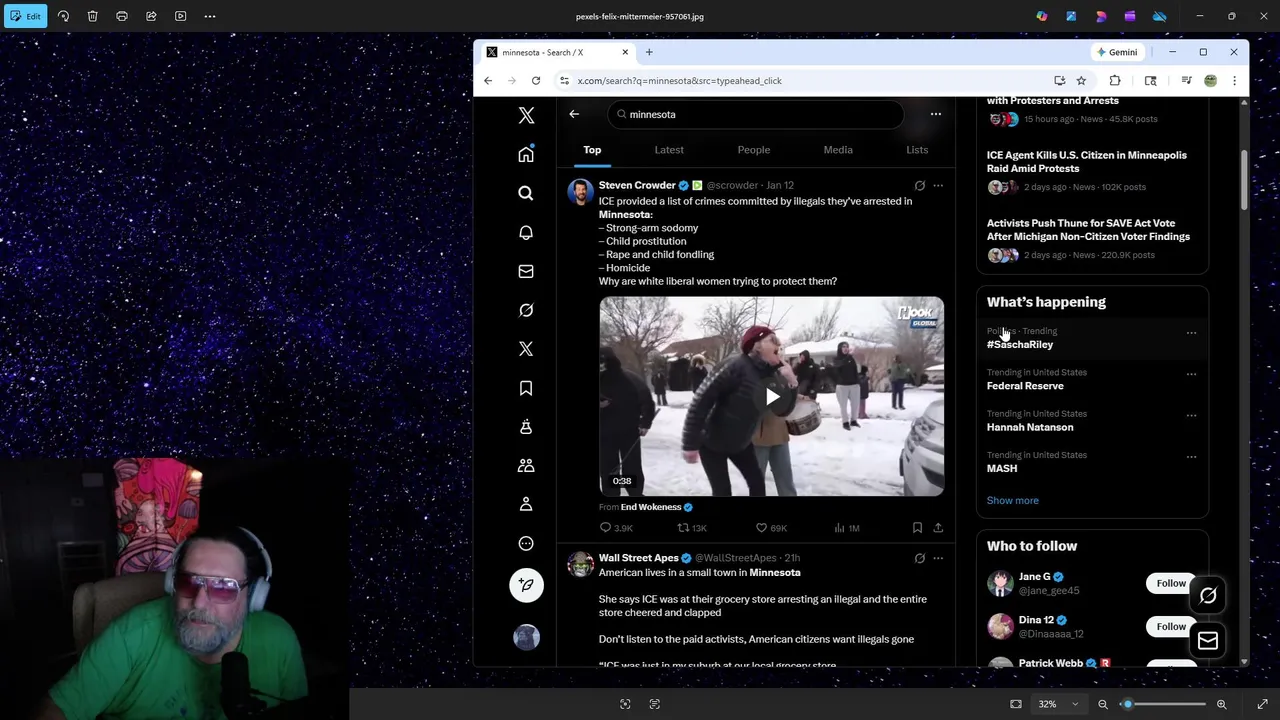Bookmark the Steven Crowder post
The width and height of the screenshot is (1280, 720).
coord(917,528)
